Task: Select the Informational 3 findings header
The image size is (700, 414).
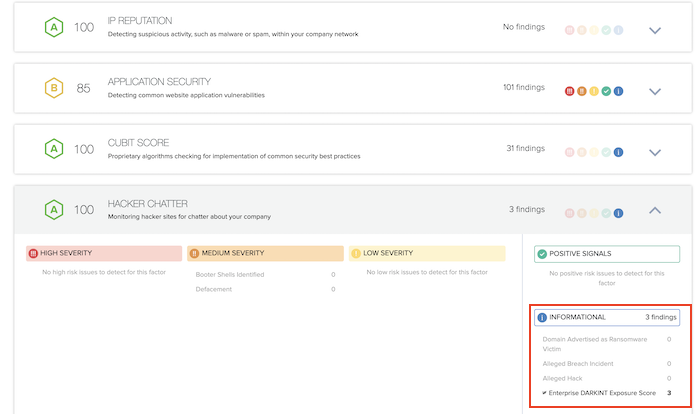Action: point(607,318)
